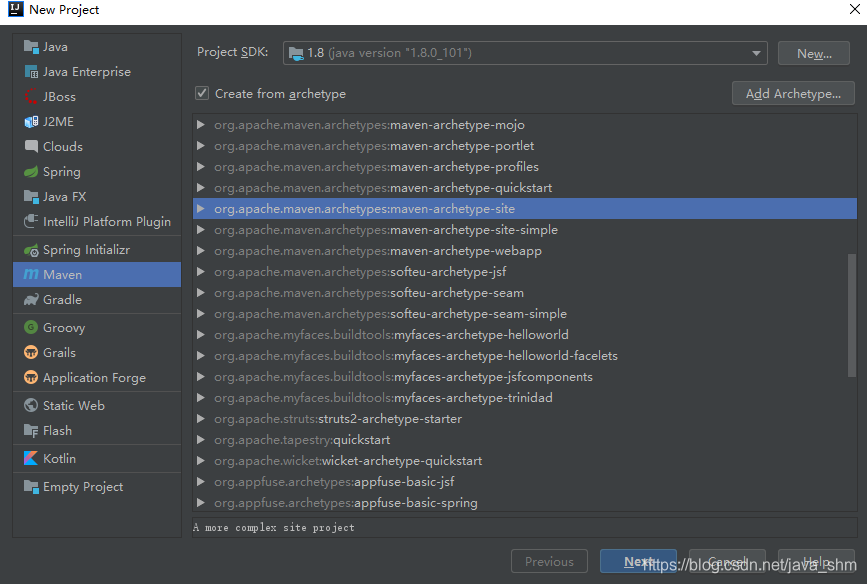The height and width of the screenshot is (584, 867).
Task: Expand the maven-archetype-quickstart entry
Action: 201,188
